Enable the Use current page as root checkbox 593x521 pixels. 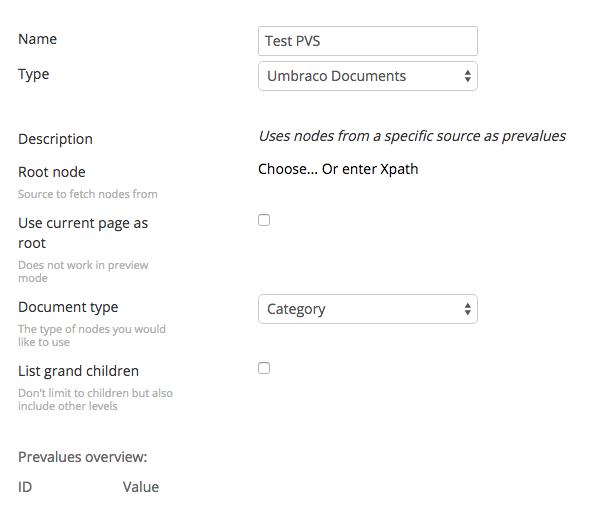[x=264, y=220]
